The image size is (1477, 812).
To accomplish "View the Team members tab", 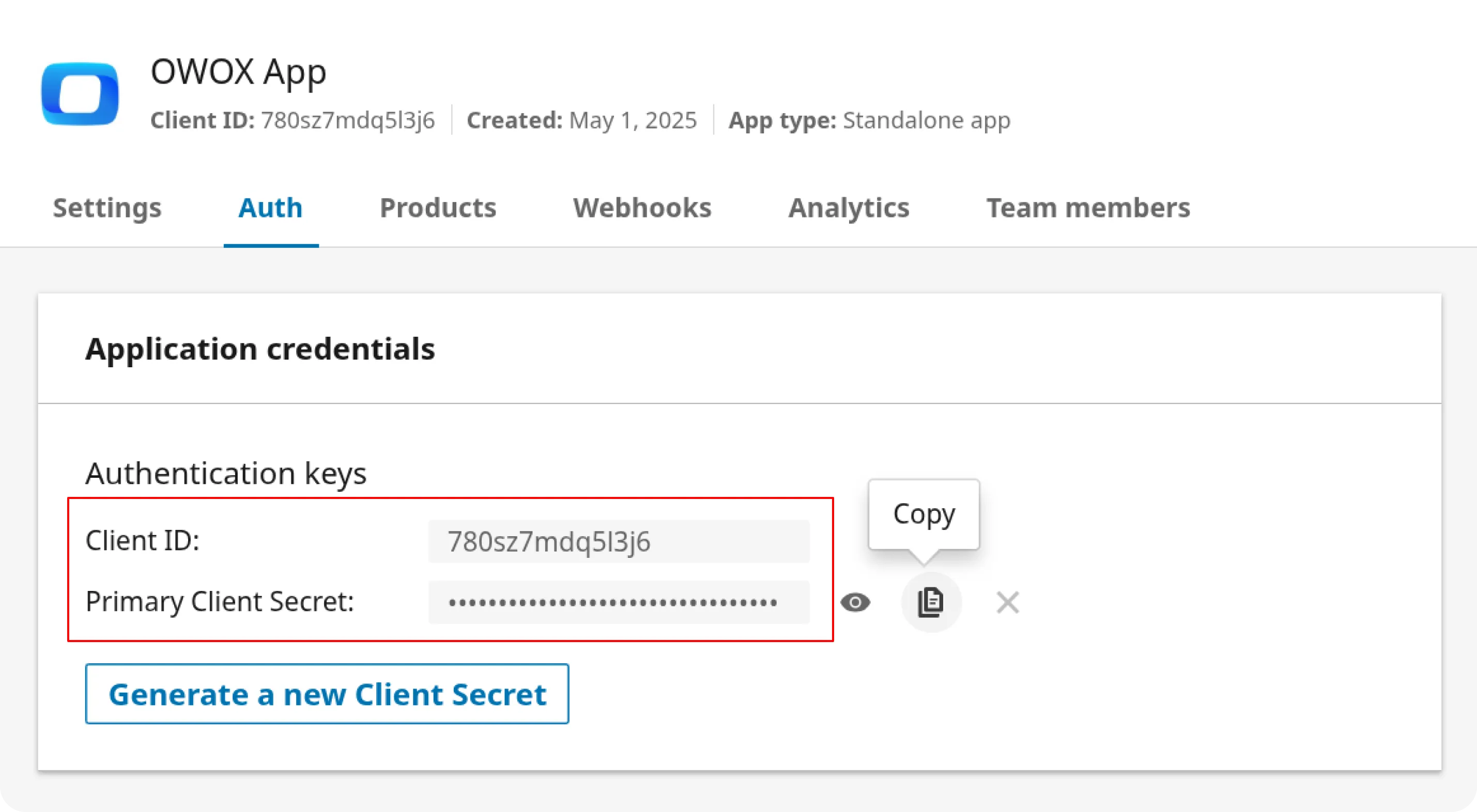I will pyautogui.click(x=1088, y=208).
